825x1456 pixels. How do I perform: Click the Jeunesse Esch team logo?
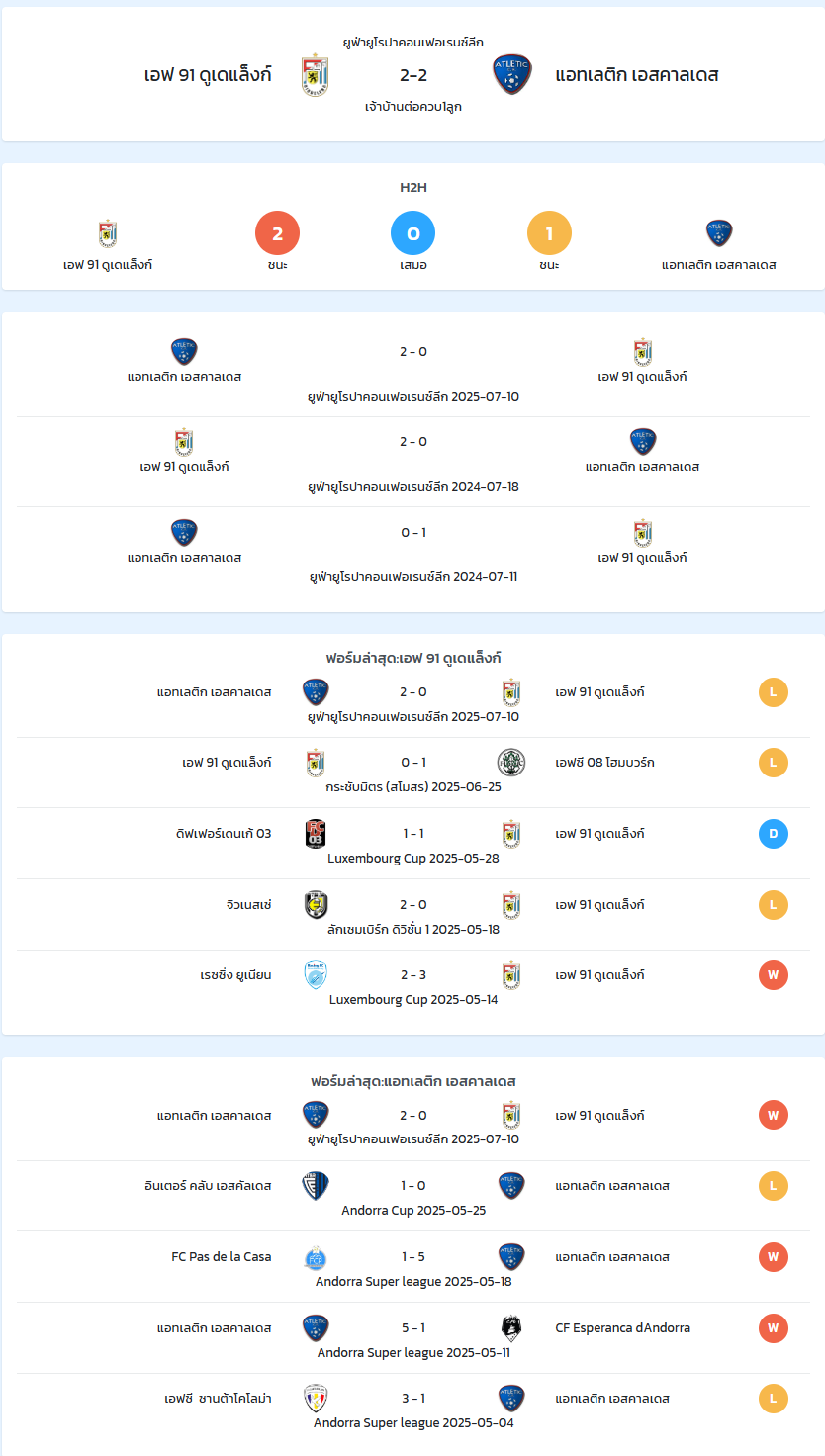[316, 905]
